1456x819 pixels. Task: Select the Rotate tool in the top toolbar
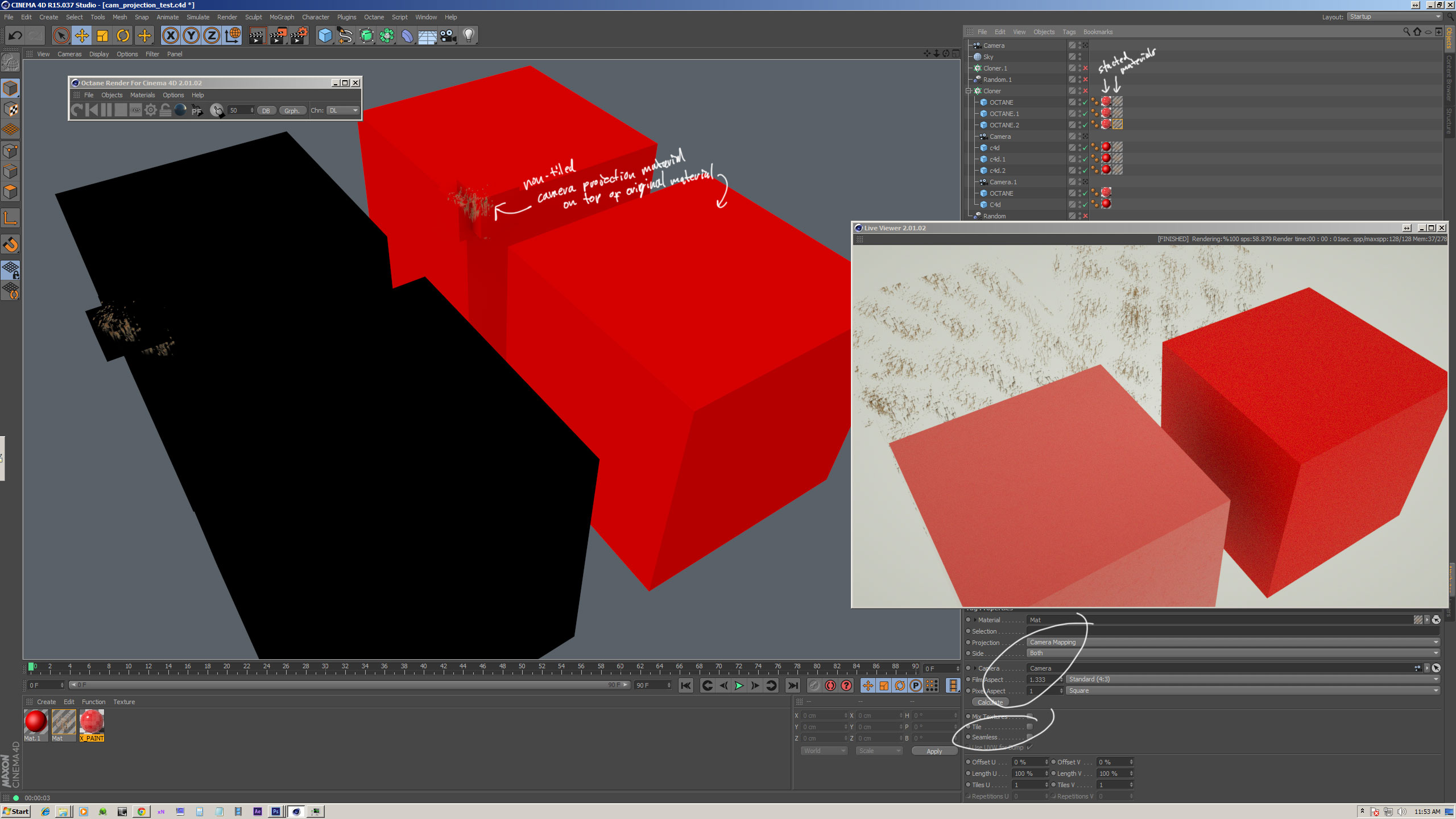tap(123, 36)
